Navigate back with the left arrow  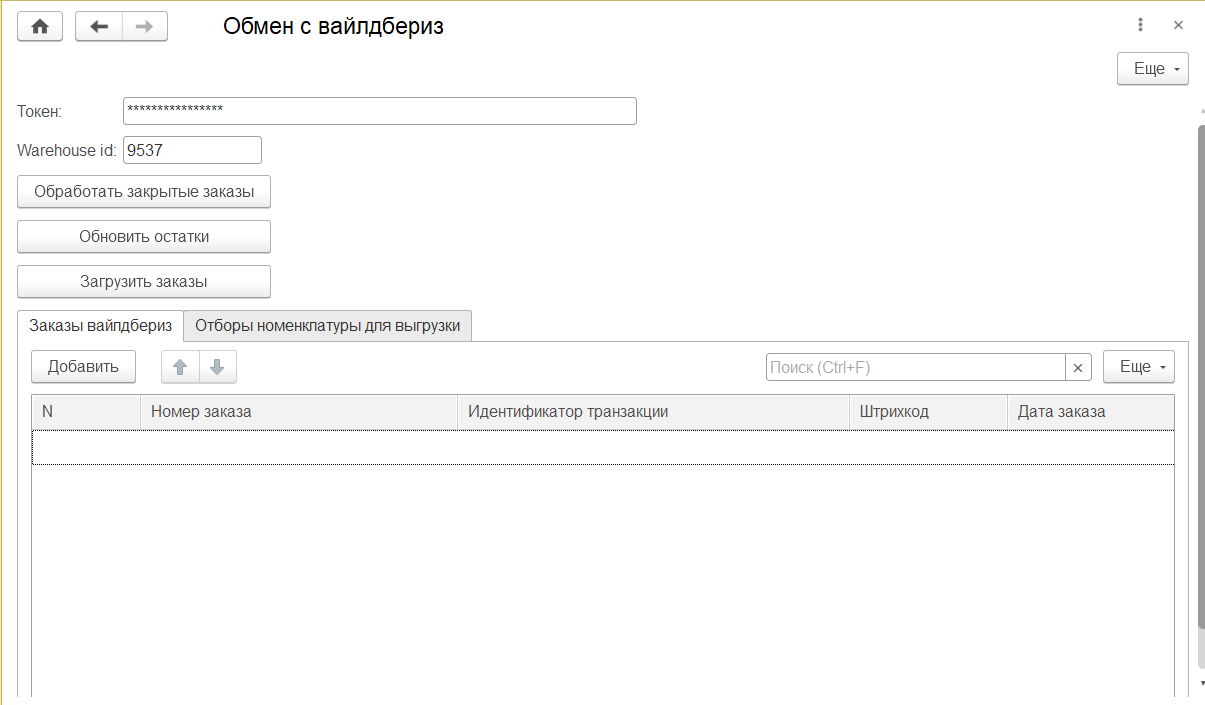[99, 27]
